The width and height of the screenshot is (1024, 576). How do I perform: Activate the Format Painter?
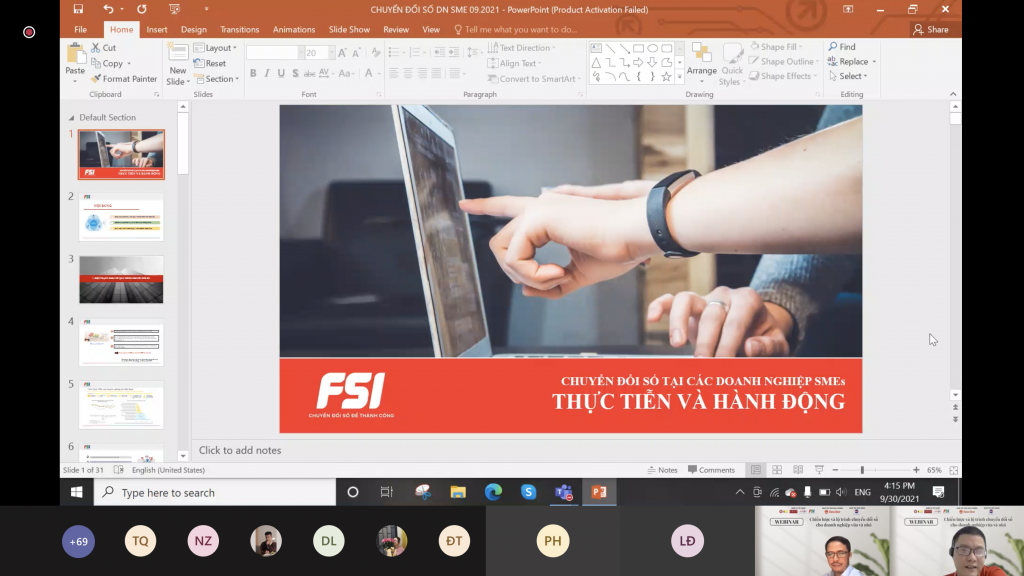pos(124,79)
